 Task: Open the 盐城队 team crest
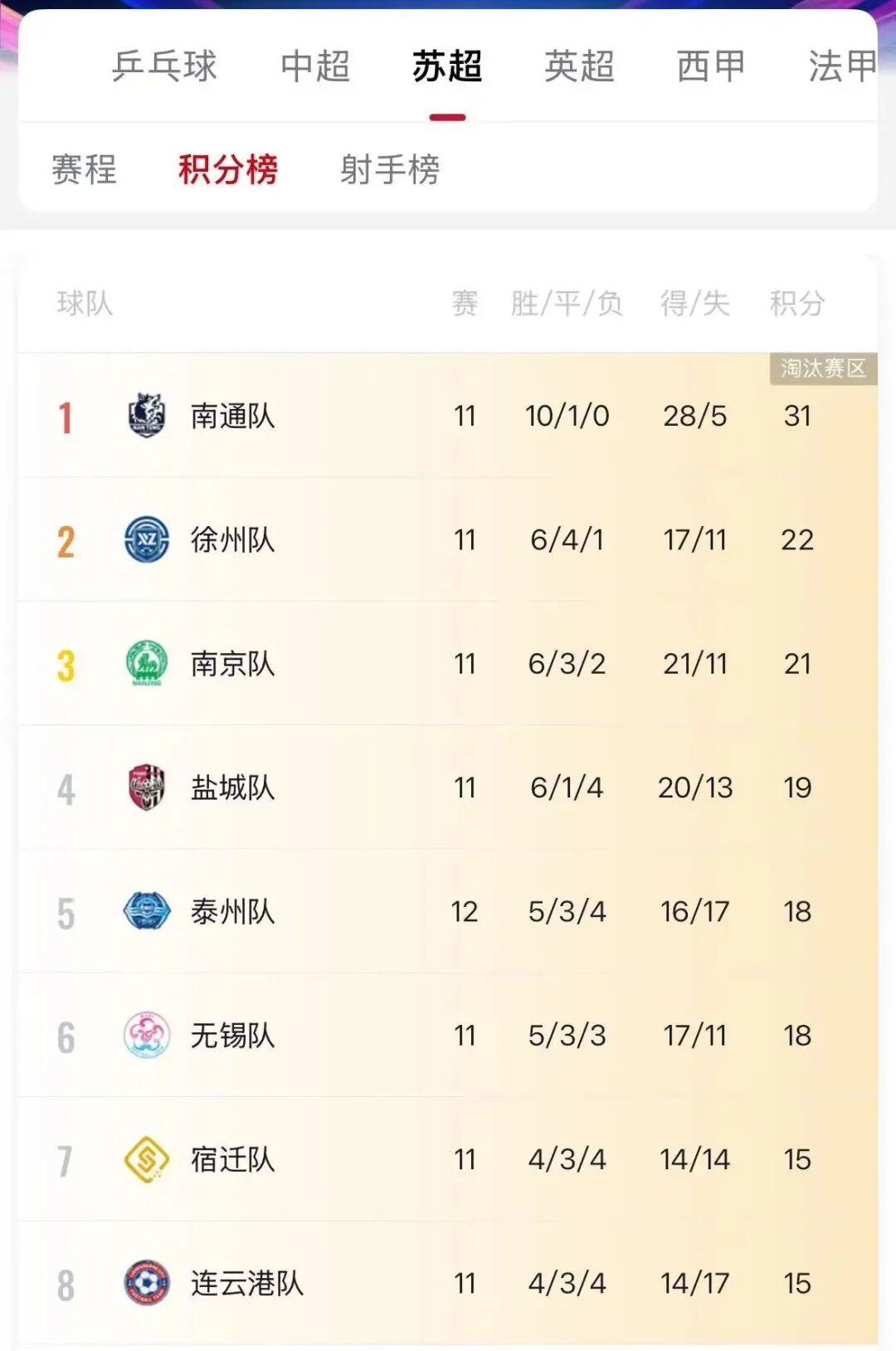coord(147,787)
